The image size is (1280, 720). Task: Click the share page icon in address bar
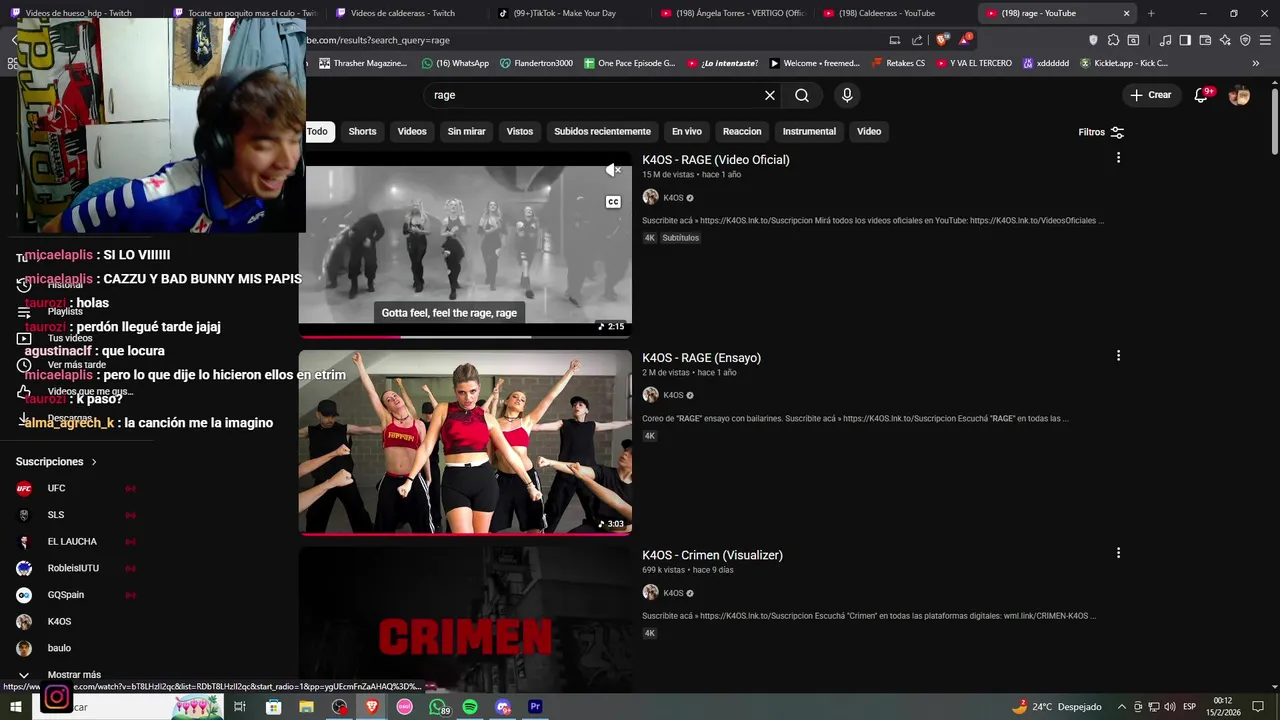[x=917, y=40]
